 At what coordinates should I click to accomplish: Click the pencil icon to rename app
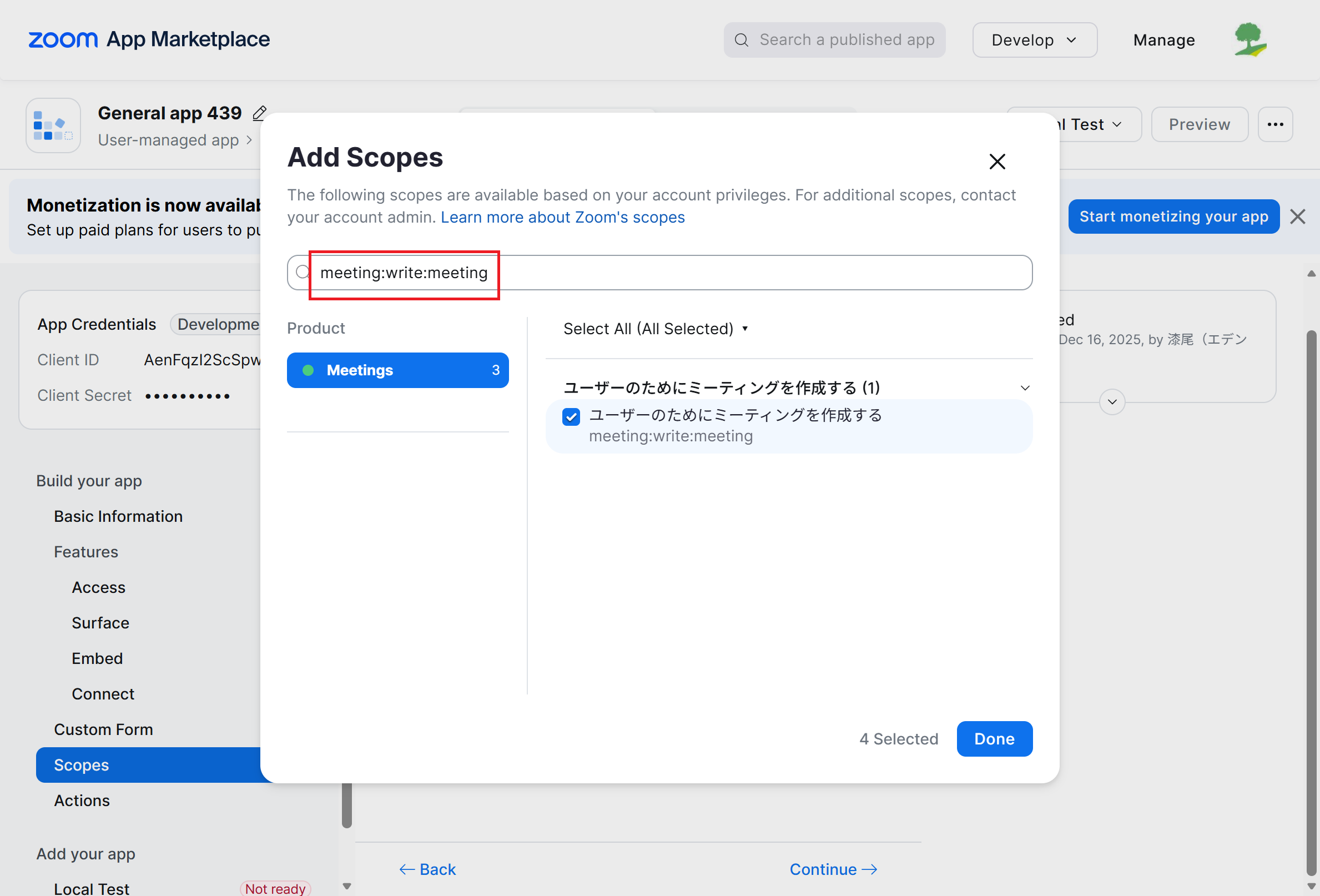coord(260,113)
